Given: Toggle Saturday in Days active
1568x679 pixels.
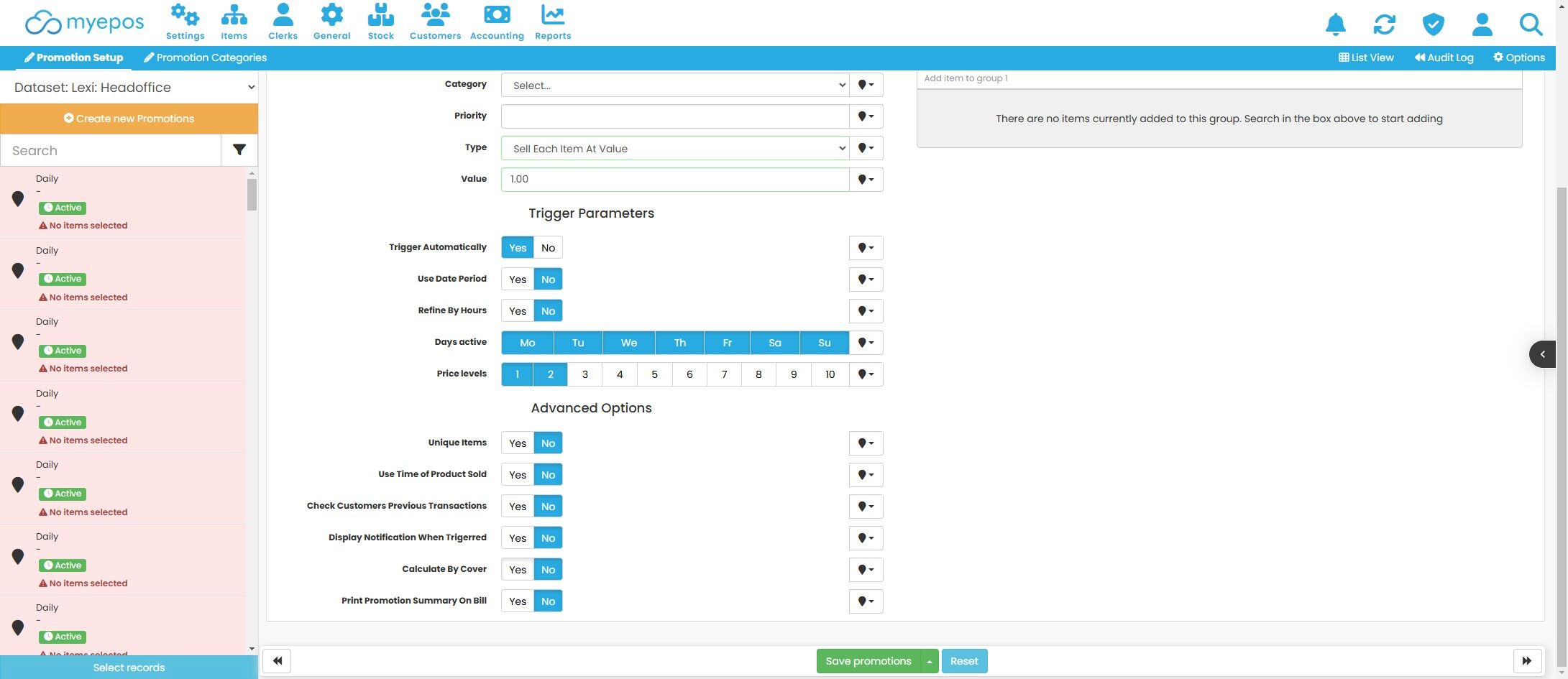Looking at the screenshot, I should (x=774, y=343).
